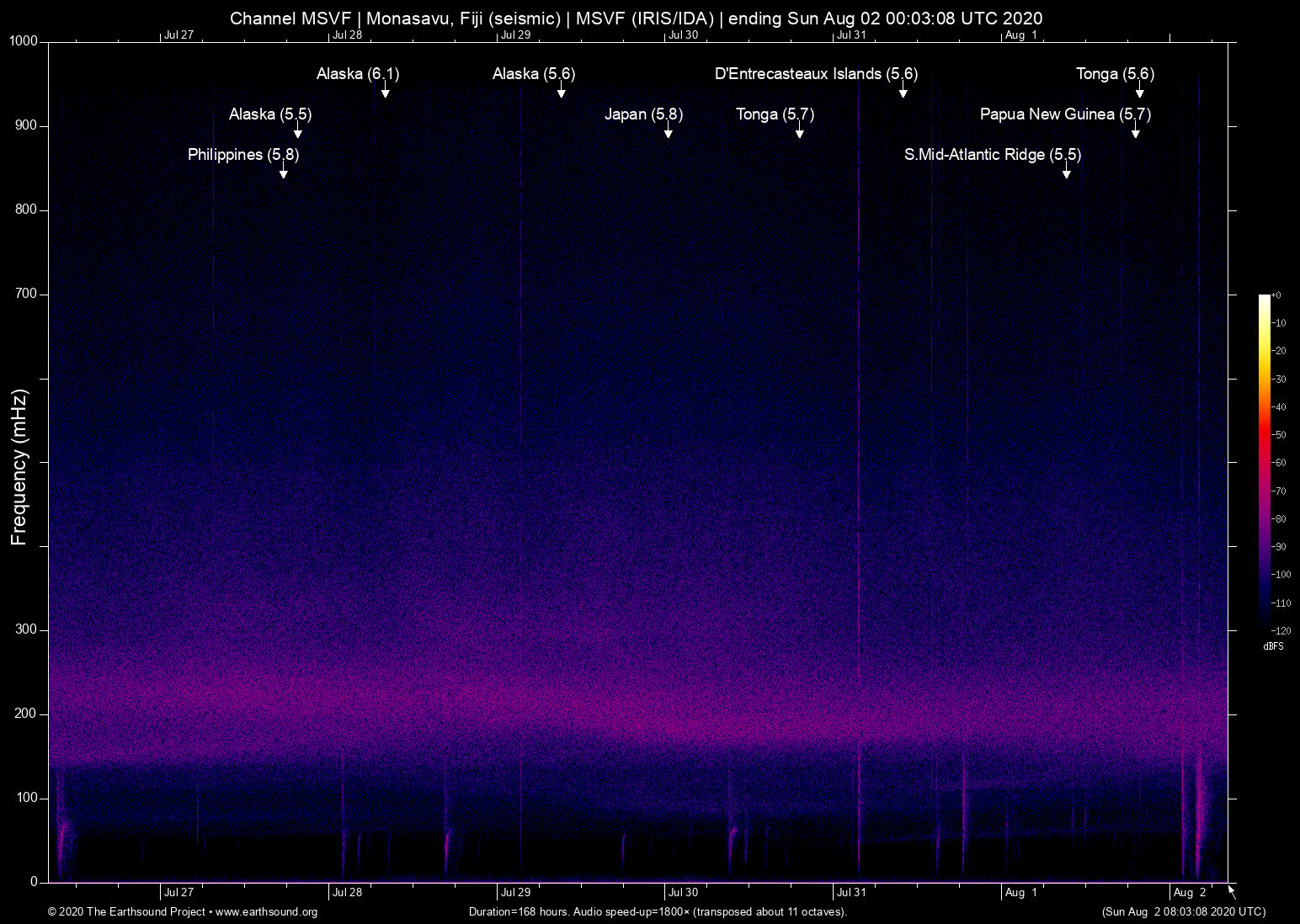
Task: Click the arrow marker under S.Mid-Atlantic Ridge (5.5)
Action: (x=1067, y=171)
